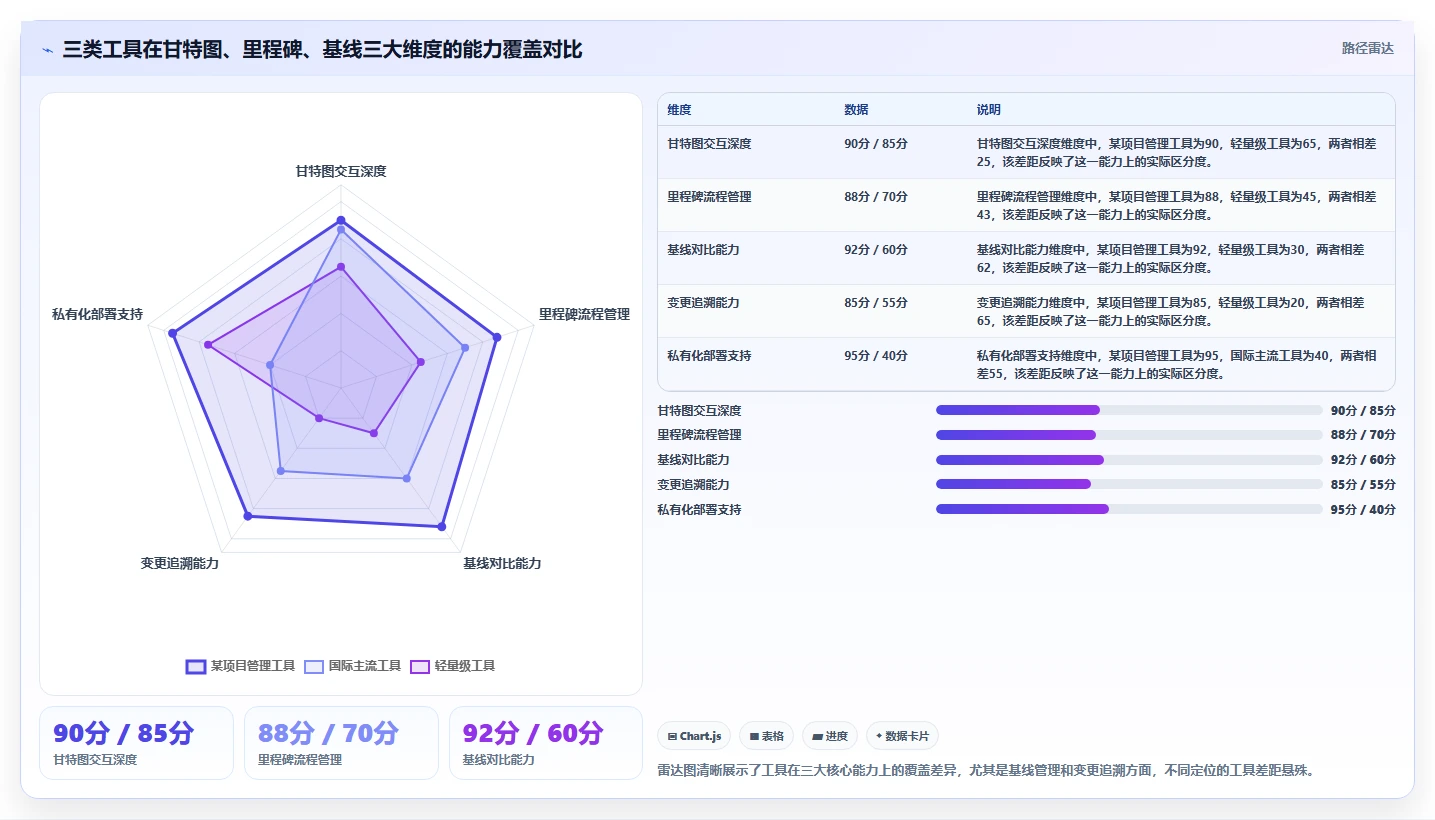Image resolution: width=1435 pixels, height=820 pixels.
Task: Click the 雷达图清晰展示 summary sentence
Action: [985, 770]
